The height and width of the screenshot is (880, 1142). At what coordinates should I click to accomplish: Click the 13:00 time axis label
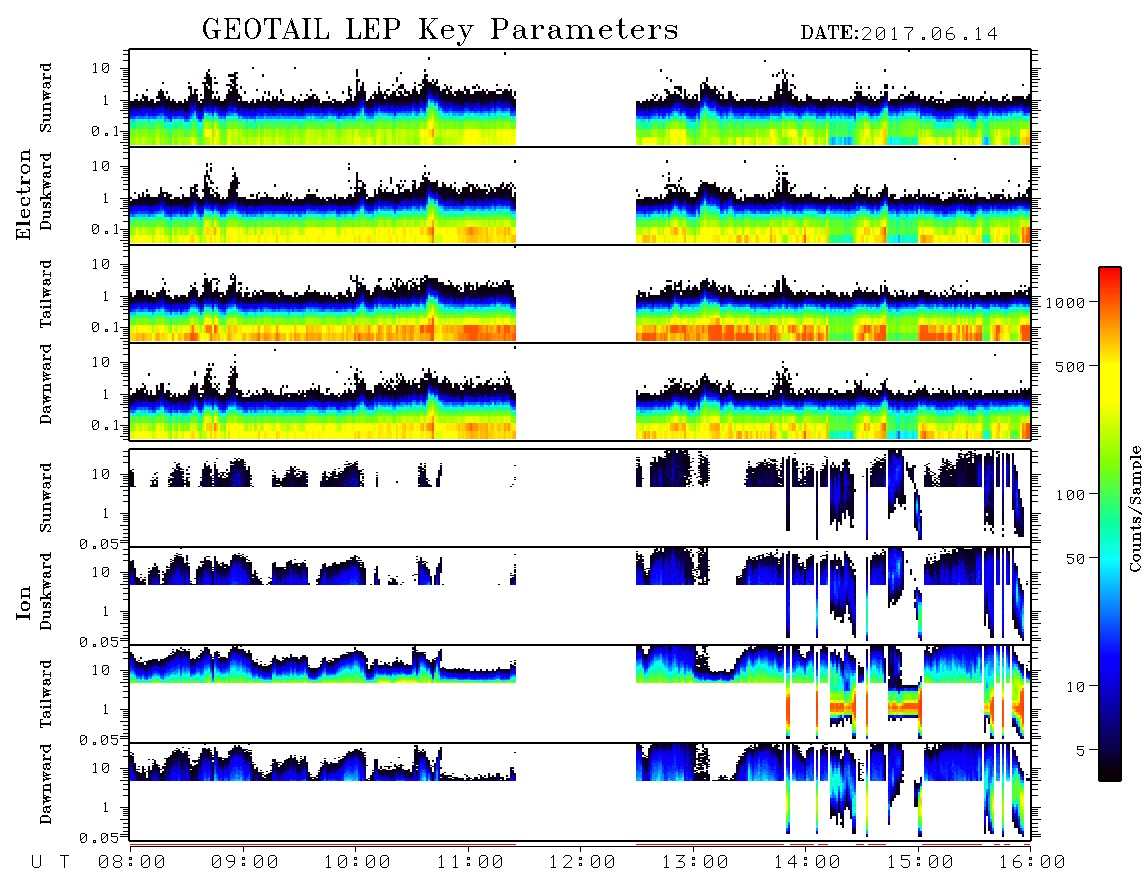pos(695,862)
